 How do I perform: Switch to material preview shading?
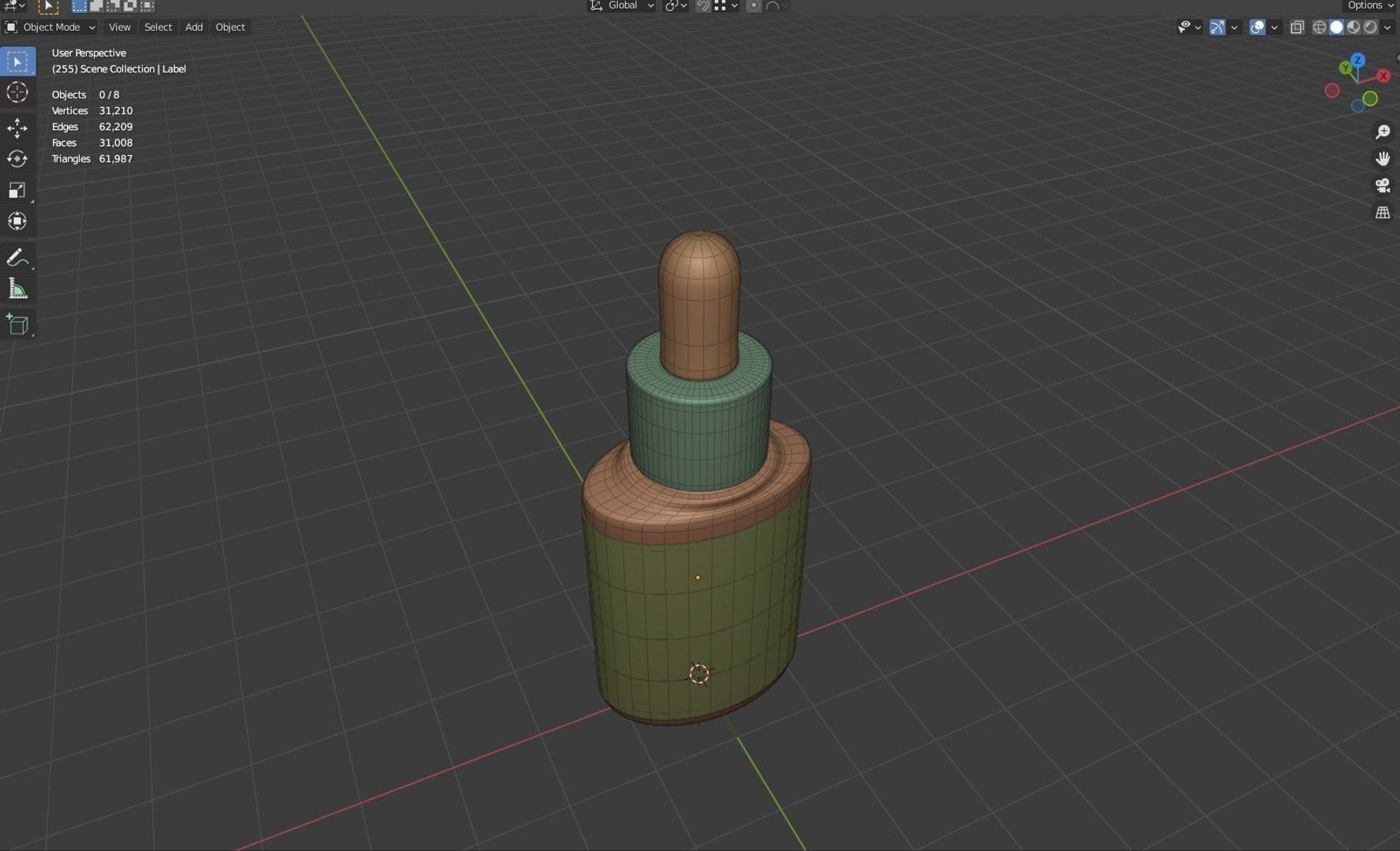coord(1353,28)
